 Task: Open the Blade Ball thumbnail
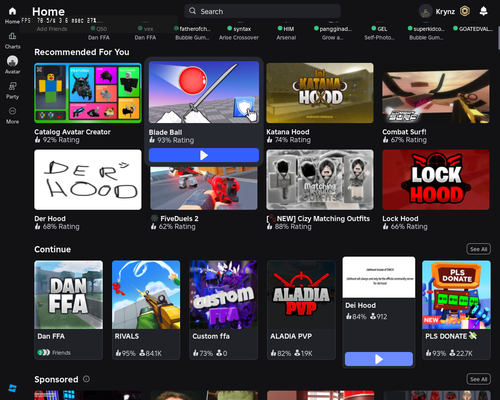(204, 92)
